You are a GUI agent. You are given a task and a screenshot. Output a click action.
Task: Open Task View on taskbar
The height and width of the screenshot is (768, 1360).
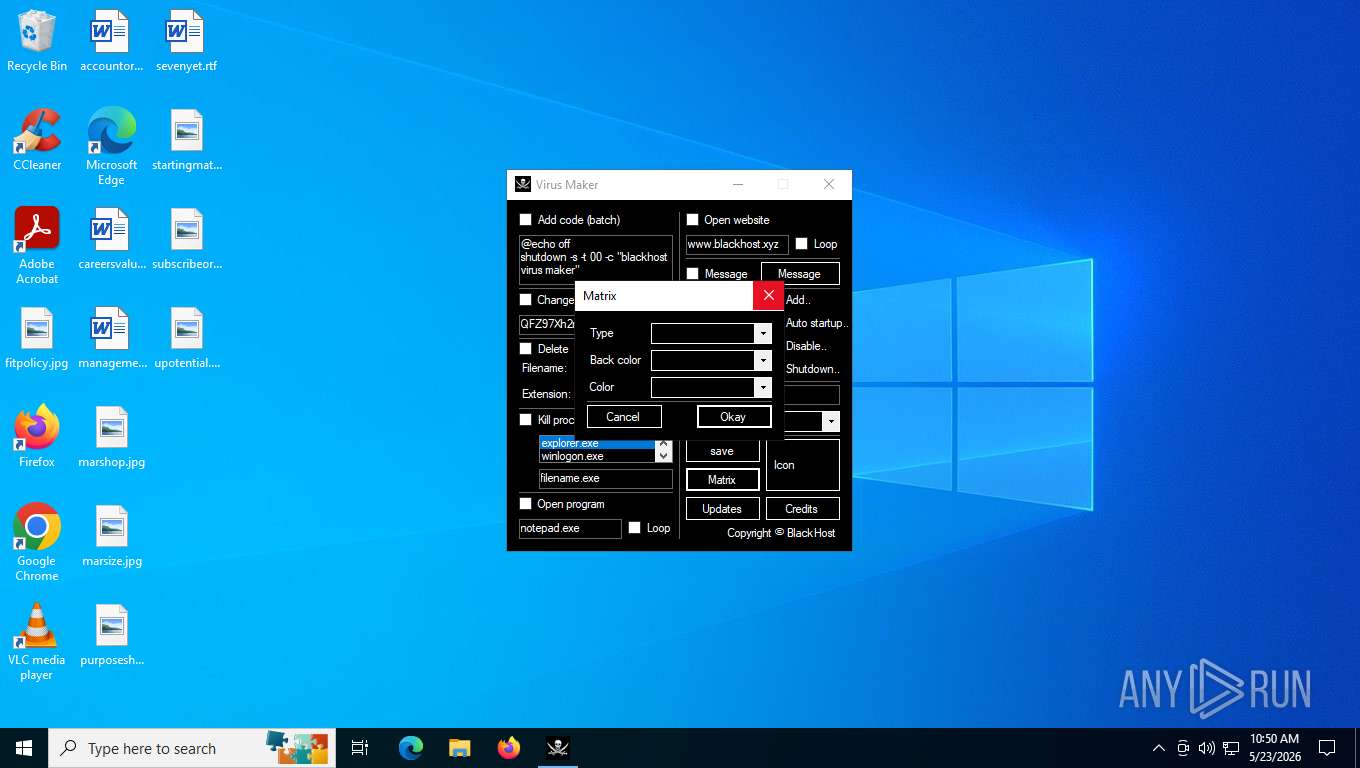coord(360,748)
